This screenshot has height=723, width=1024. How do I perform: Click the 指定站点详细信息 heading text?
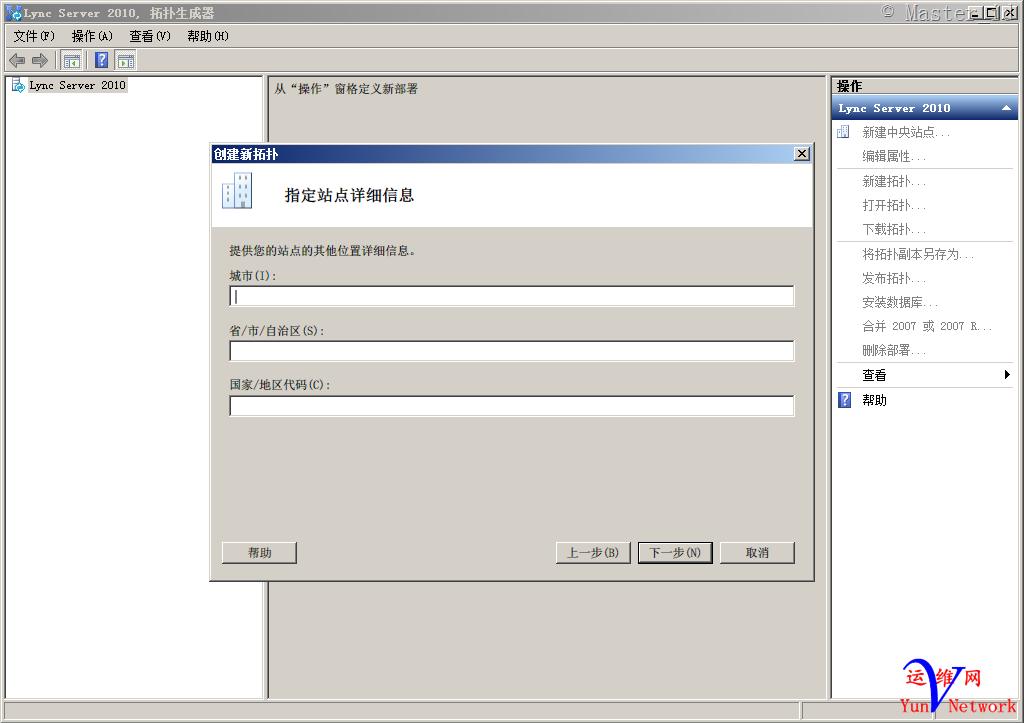(349, 195)
